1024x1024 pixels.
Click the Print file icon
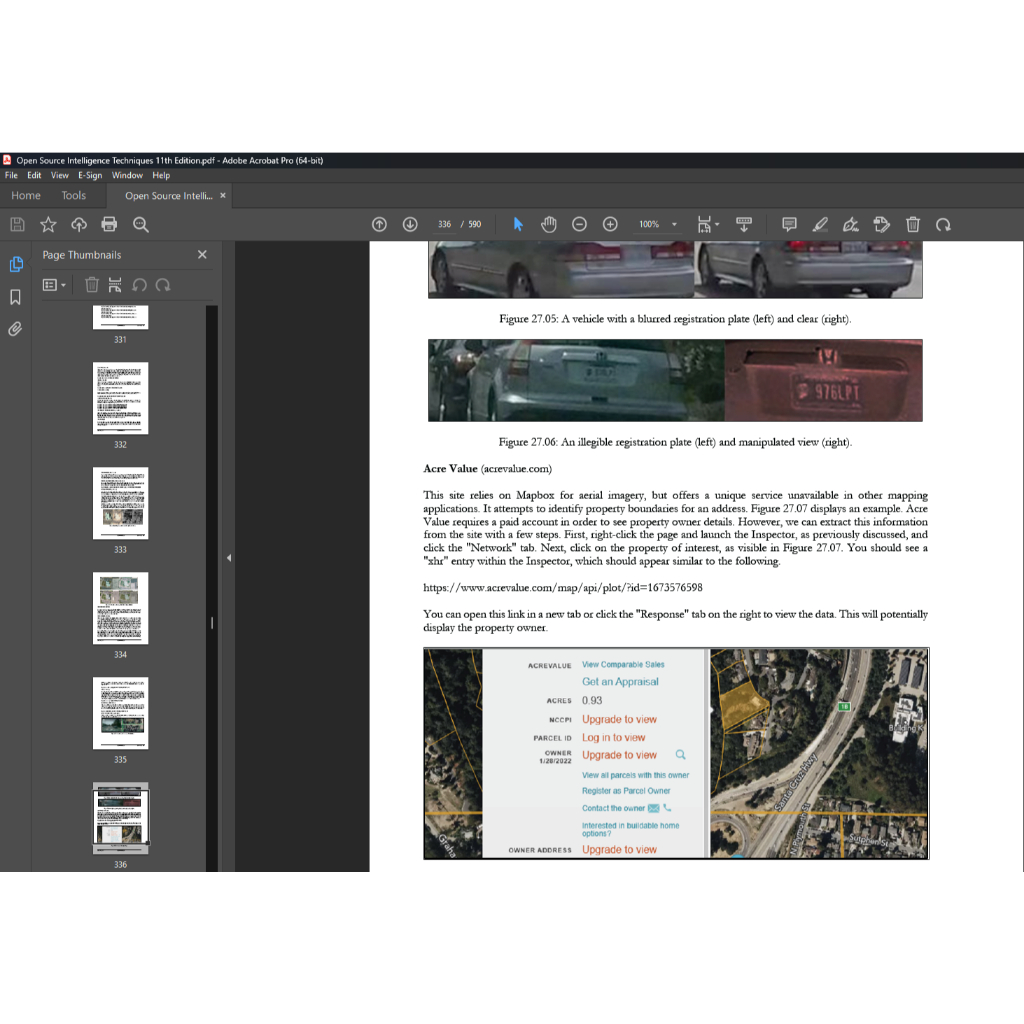[x=109, y=225]
